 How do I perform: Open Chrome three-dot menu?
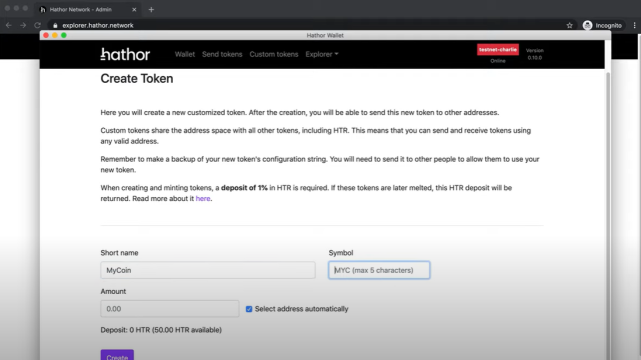(x=634, y=25)
